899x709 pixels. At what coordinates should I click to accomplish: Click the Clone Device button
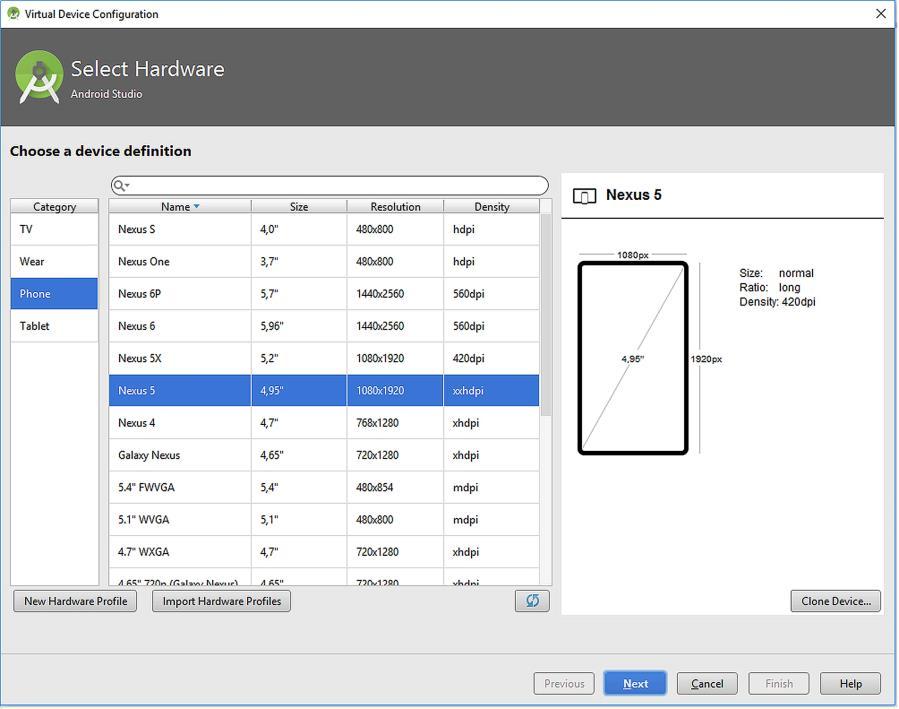point(835,601)
